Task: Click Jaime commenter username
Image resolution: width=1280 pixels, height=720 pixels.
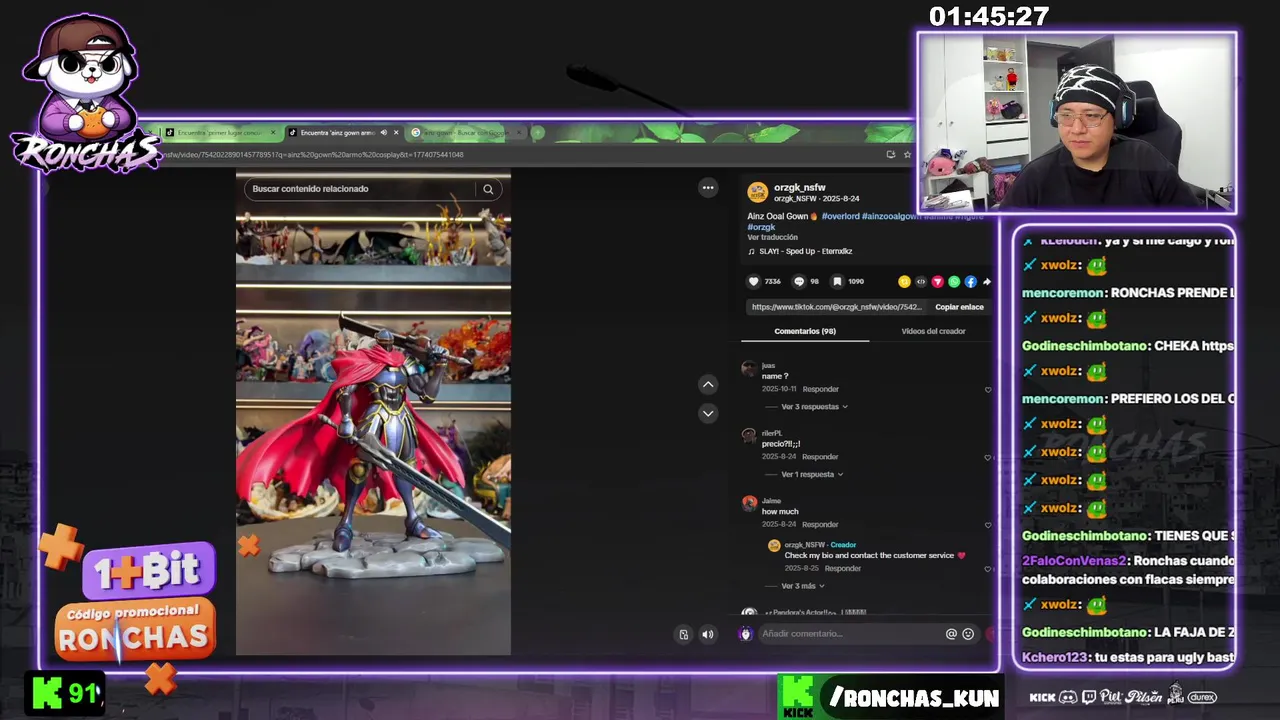Action: tap(771, 501)
